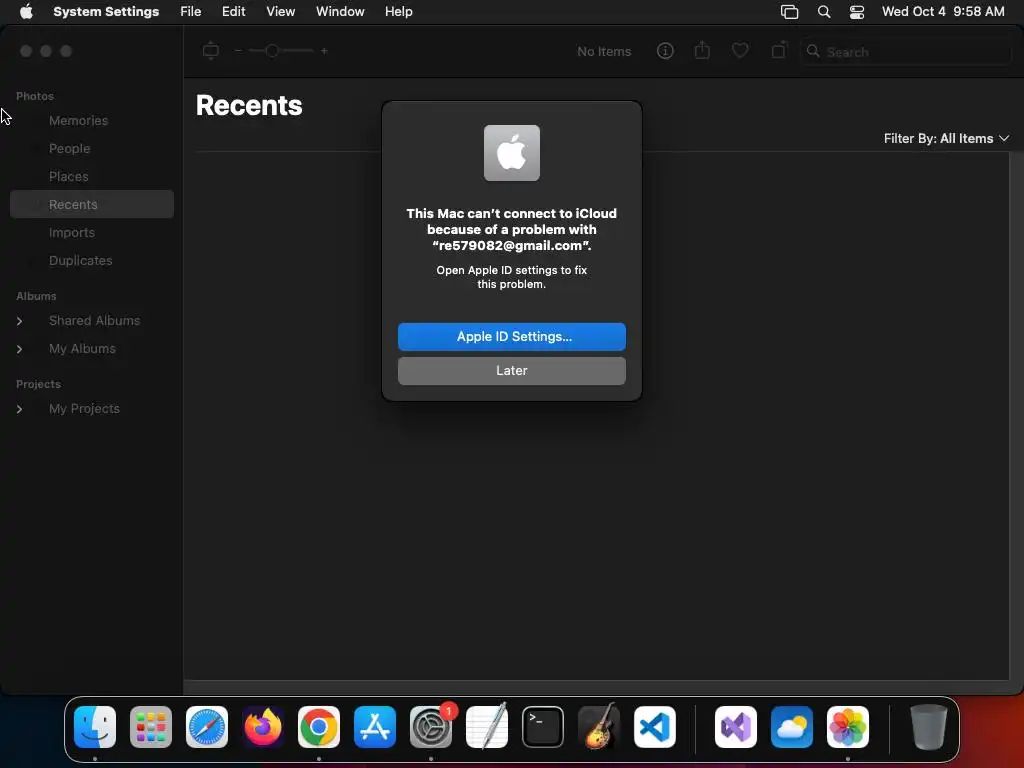Expand the My Albums chevron

(20, 349)
